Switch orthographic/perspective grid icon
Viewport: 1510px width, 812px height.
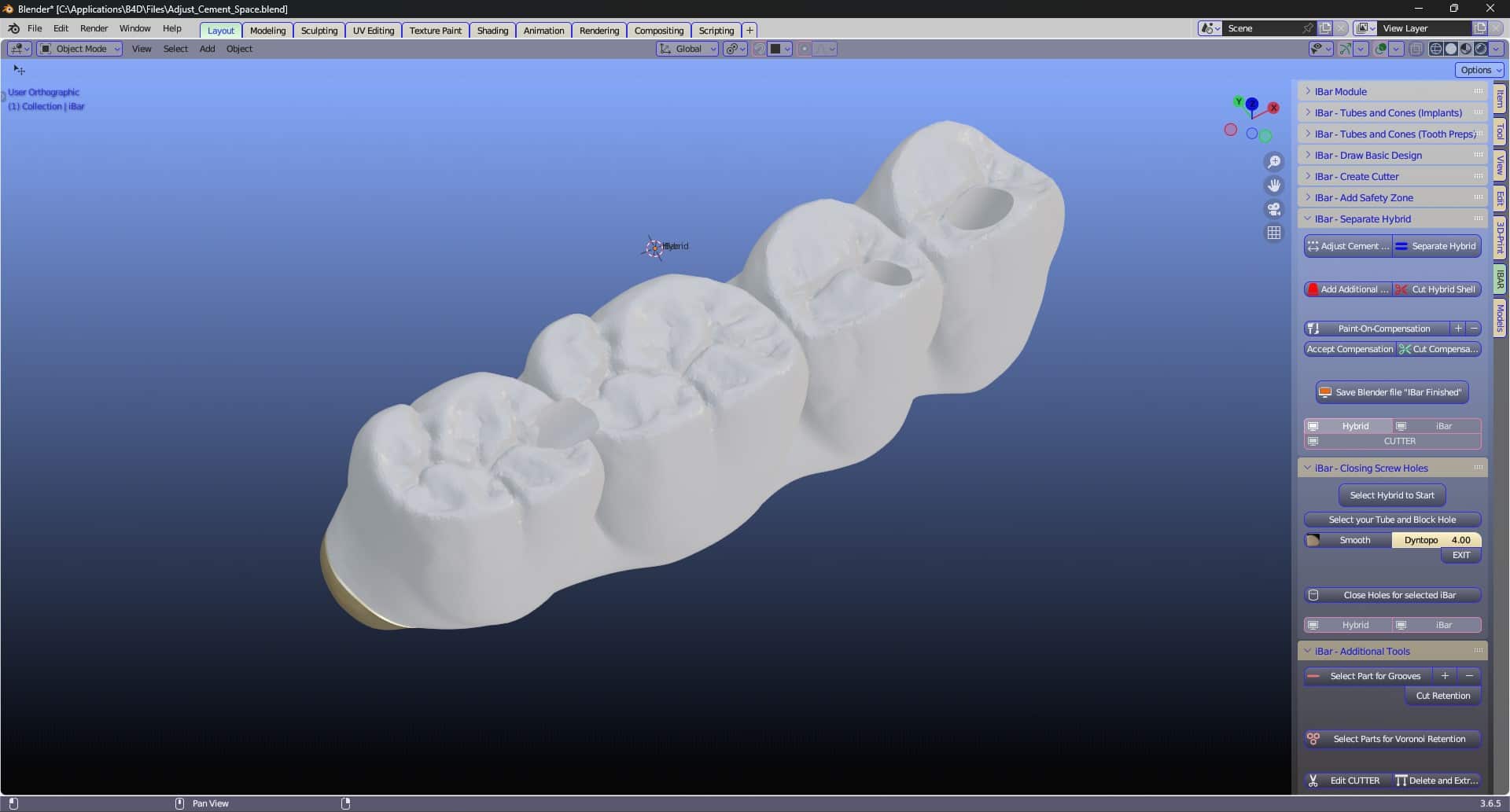point(1273,233)
